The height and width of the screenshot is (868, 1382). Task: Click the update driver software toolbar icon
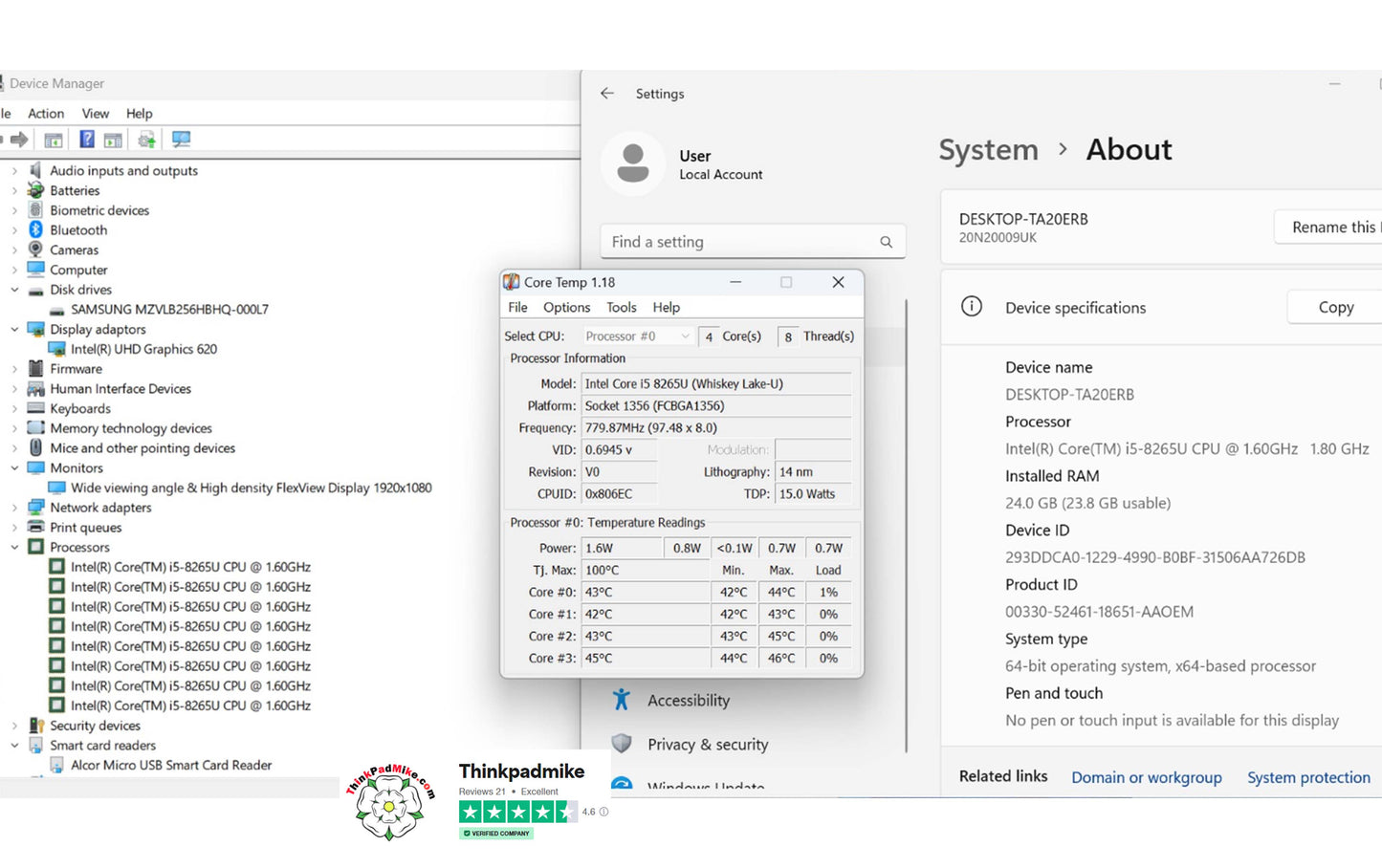click(x=146, y=140)
